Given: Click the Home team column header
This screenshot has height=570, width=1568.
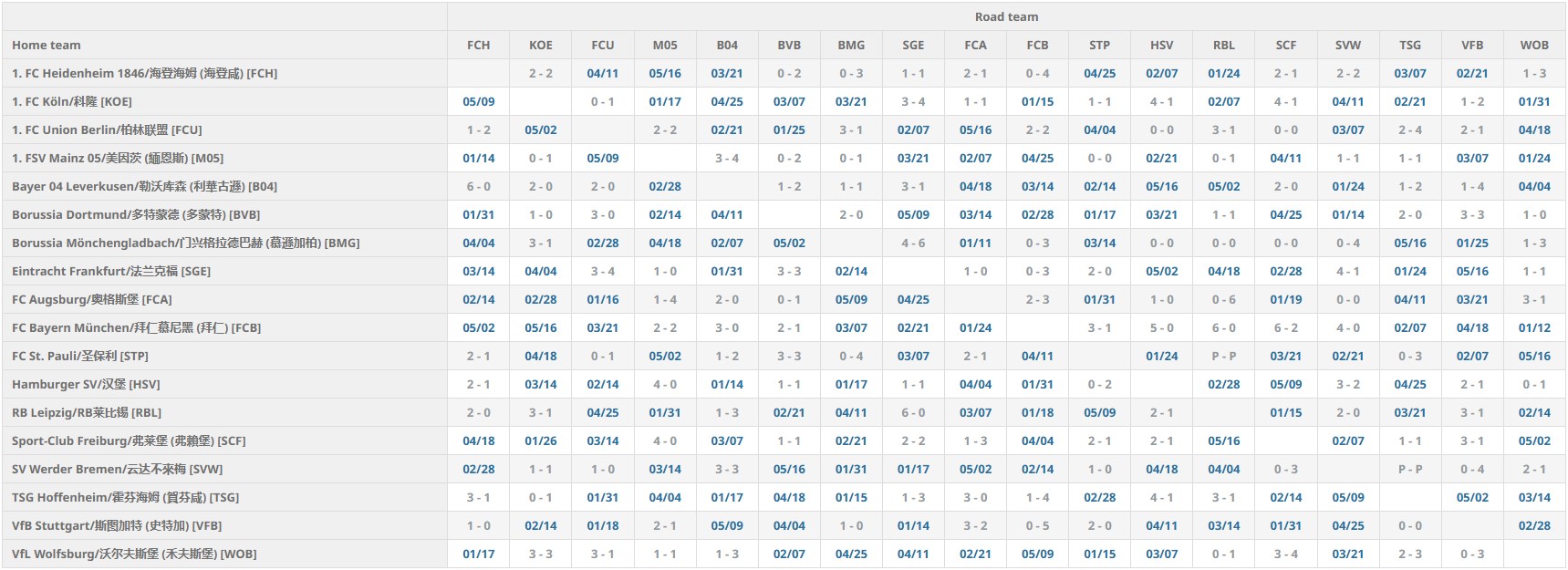Looking at the screenshot, I should pyautogui.click(x=47, y=45).
